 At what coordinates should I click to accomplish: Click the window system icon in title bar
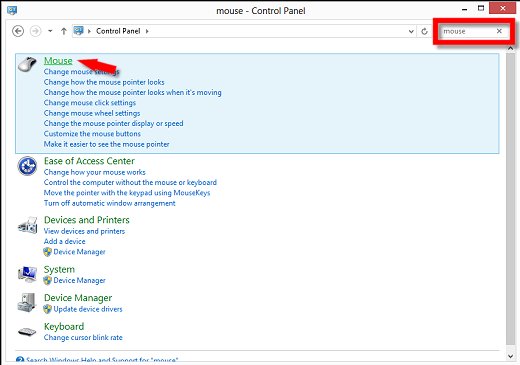12,10
